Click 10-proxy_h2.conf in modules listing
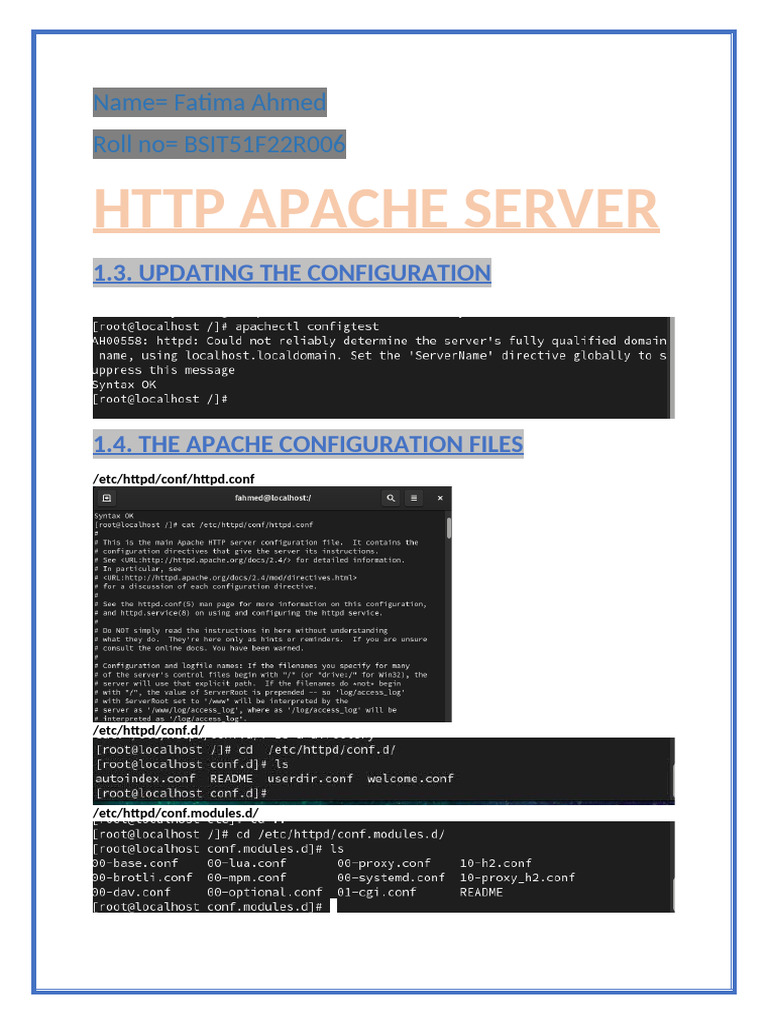Screen dimensions: 768x1024 517,878
